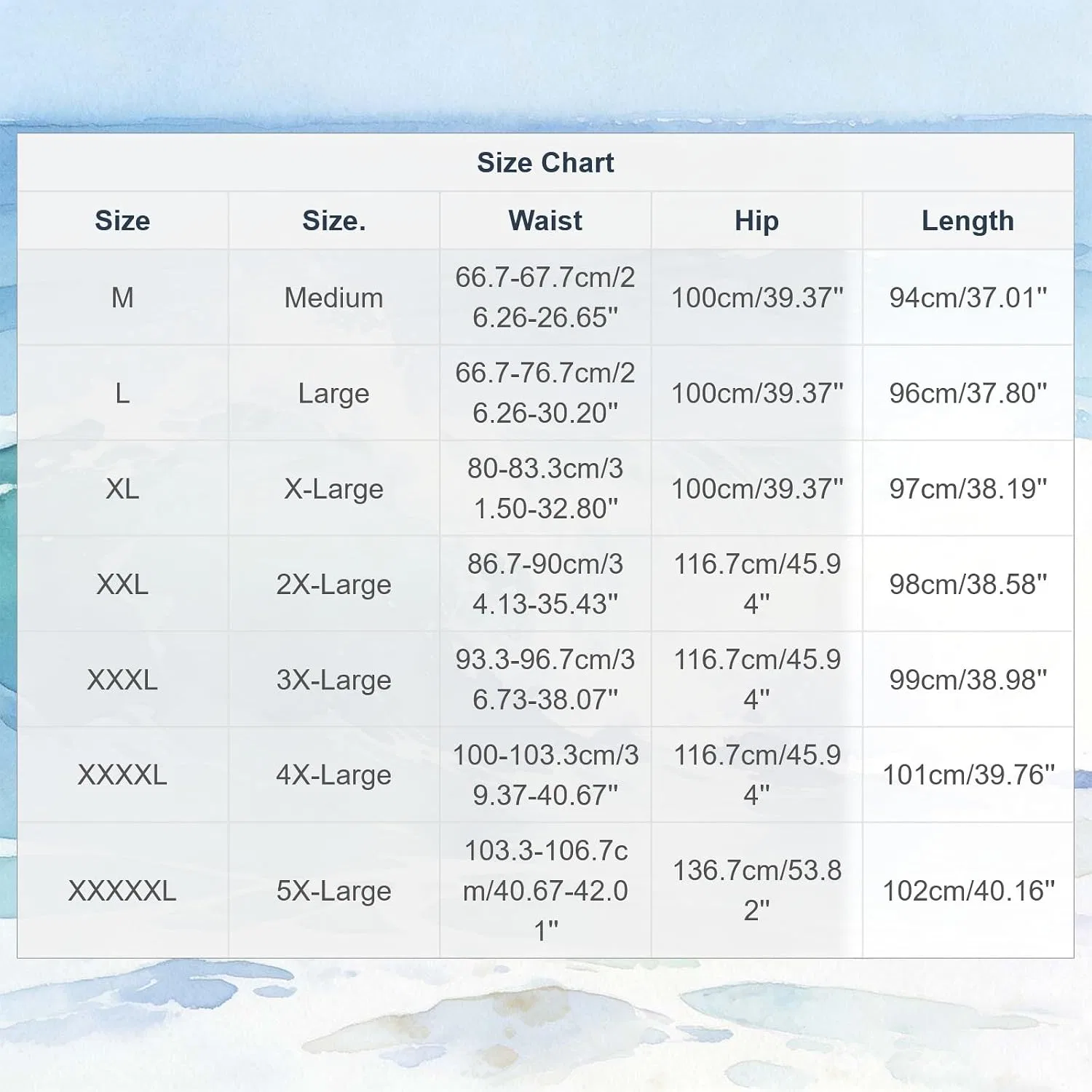The width and height of the screenshot is (1092, 1092).
Task: Click the 'XXL' size cell
Action: [122, 584]
